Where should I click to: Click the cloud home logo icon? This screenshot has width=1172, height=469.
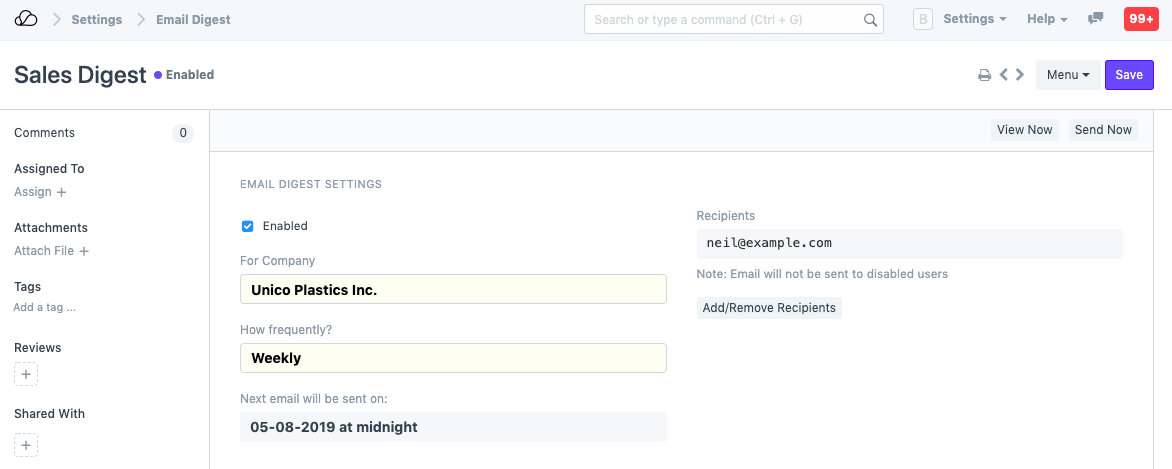point(26,19)
